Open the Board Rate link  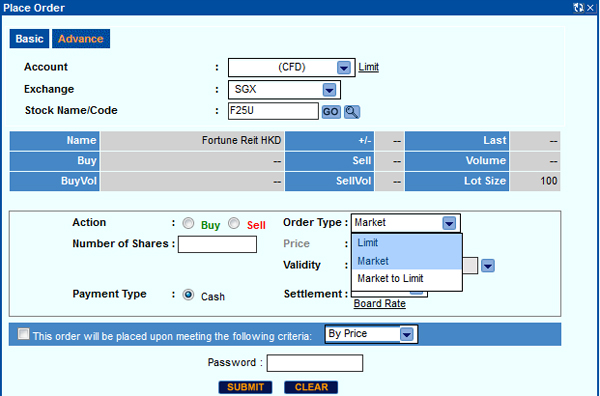coord(380,303)
